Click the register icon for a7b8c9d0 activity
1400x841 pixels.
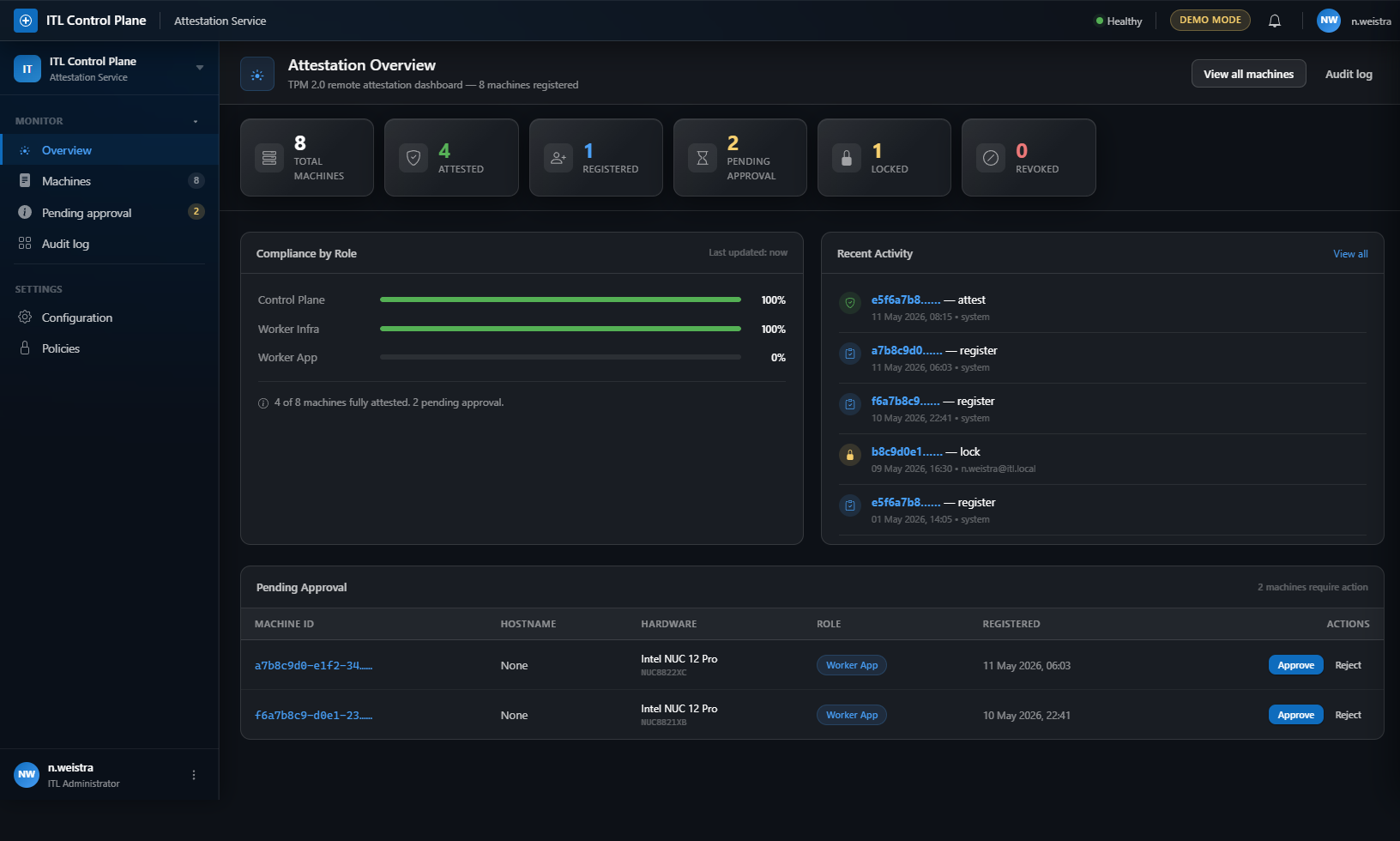point(850,354)
